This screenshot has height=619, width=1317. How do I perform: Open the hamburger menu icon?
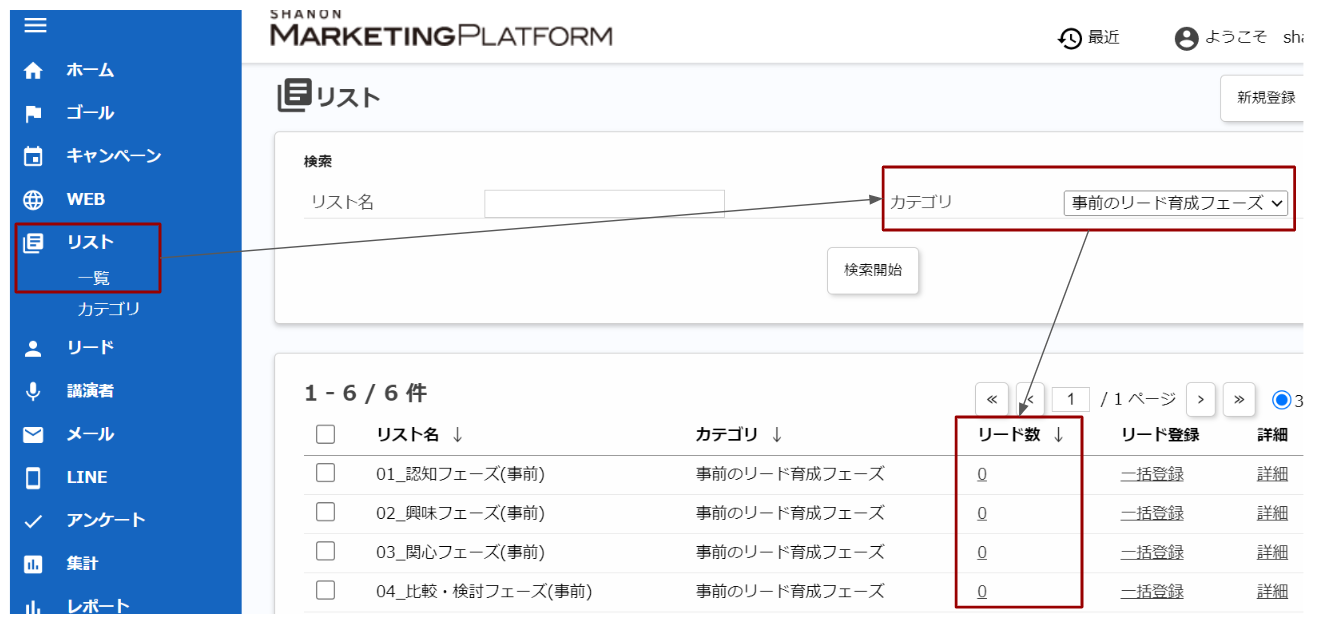coord(35,25)
